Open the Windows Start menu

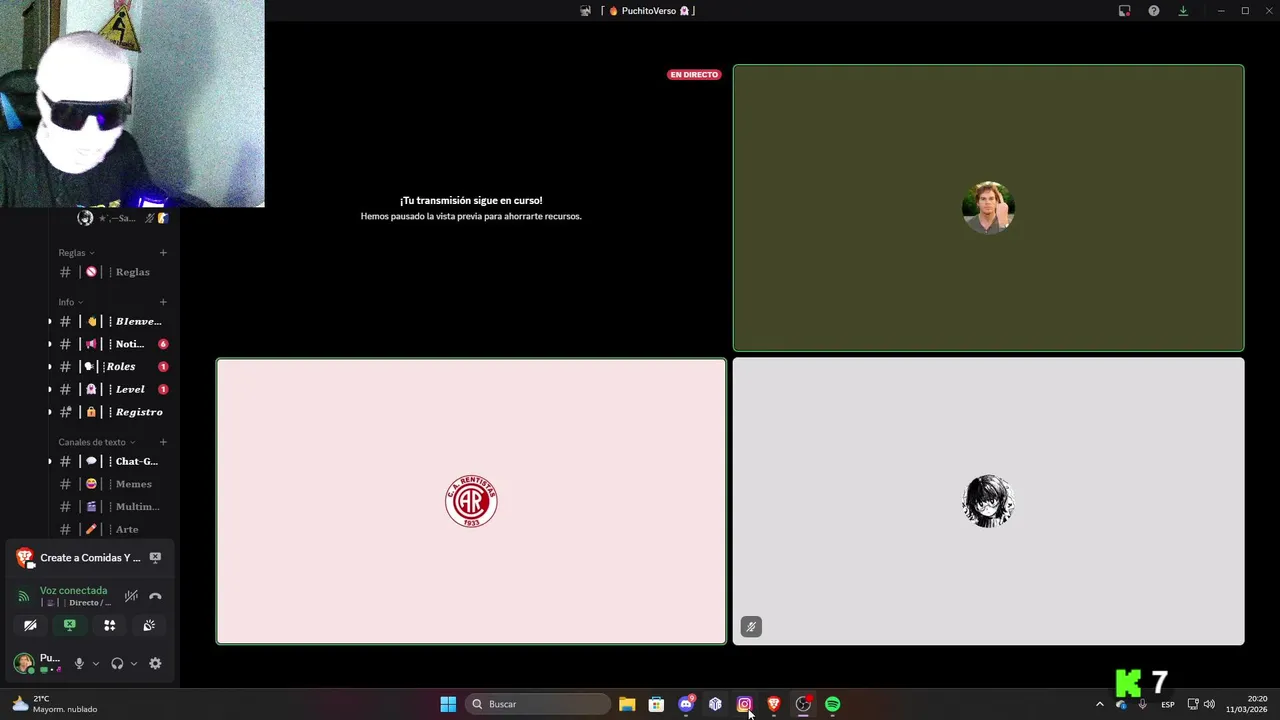tap(448, 704)
